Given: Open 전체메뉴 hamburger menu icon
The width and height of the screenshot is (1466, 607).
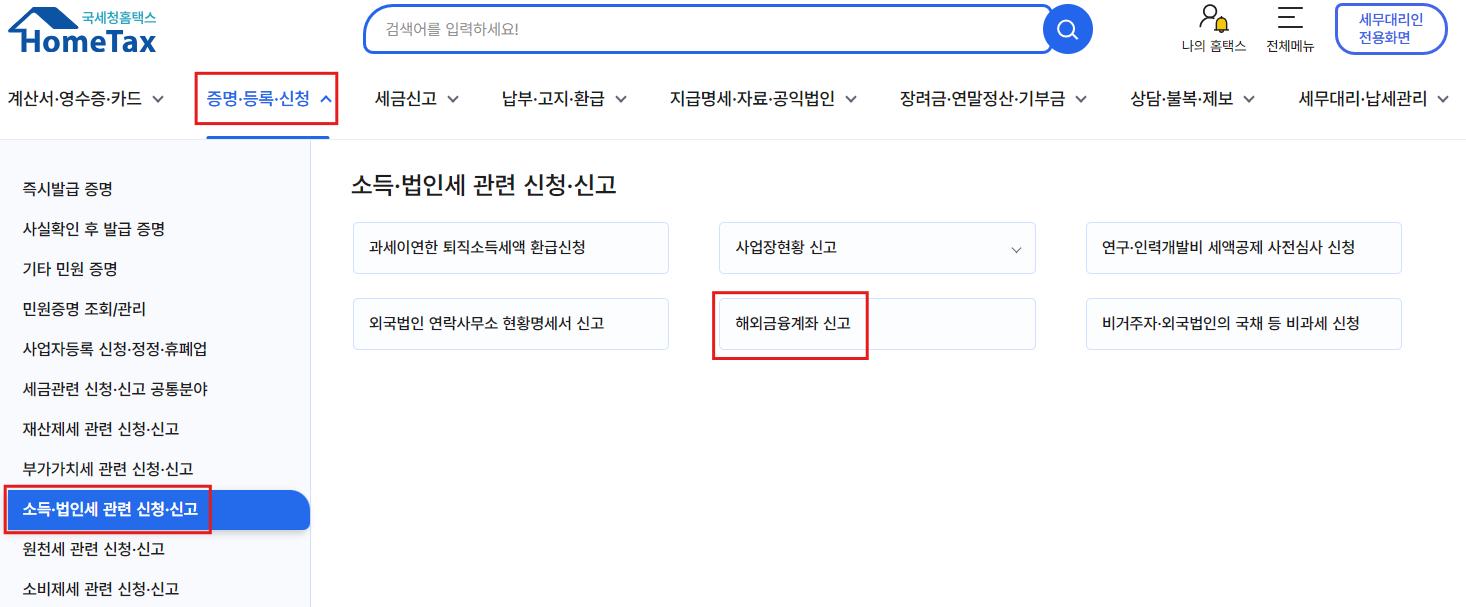Looking at the screenshot, I should [x=1290, y=19].
